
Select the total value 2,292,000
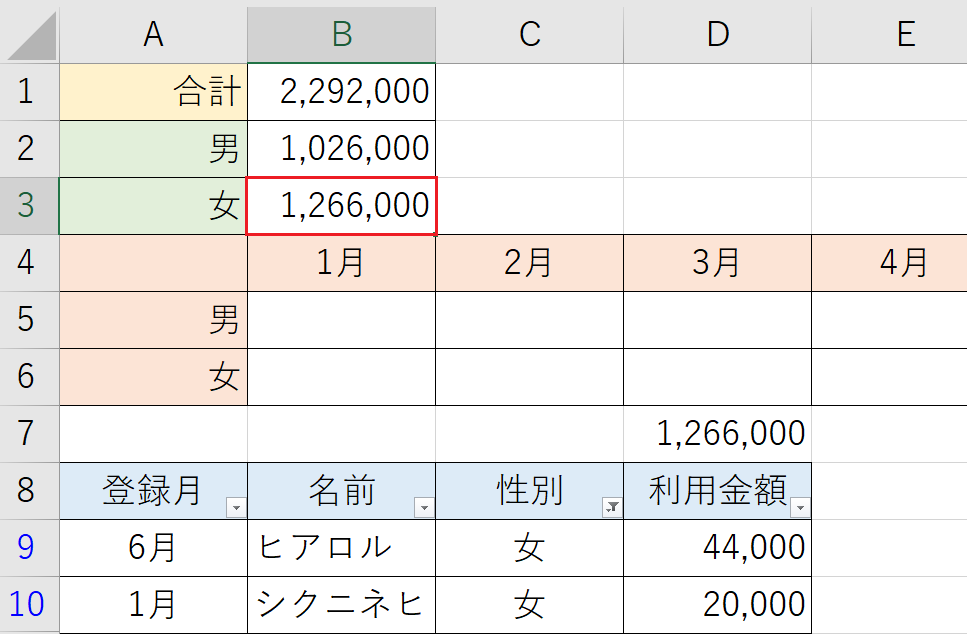(342, 92)
